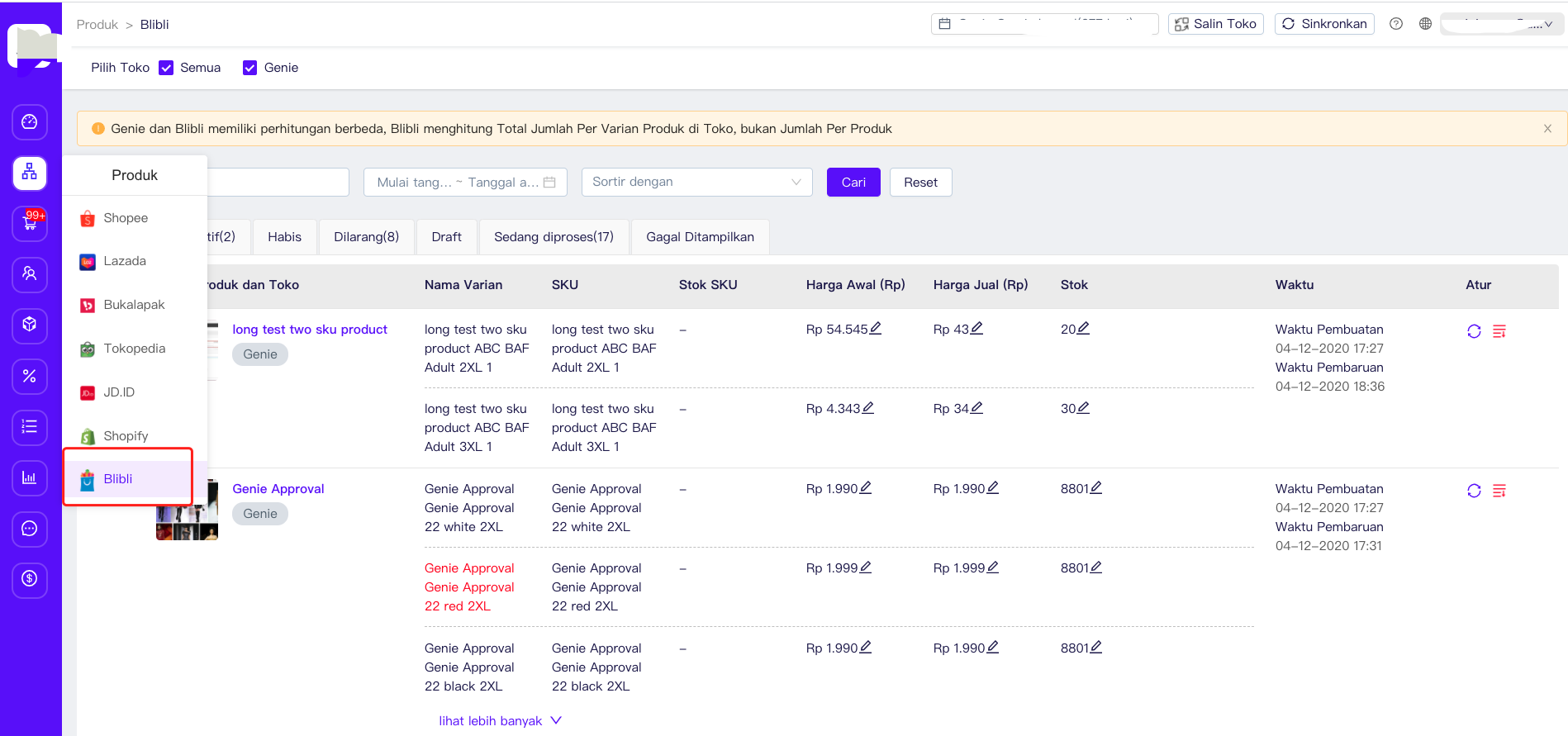Open the Genie Approval product link
The width and height of the screenshot is (1568, 736).
278,488
